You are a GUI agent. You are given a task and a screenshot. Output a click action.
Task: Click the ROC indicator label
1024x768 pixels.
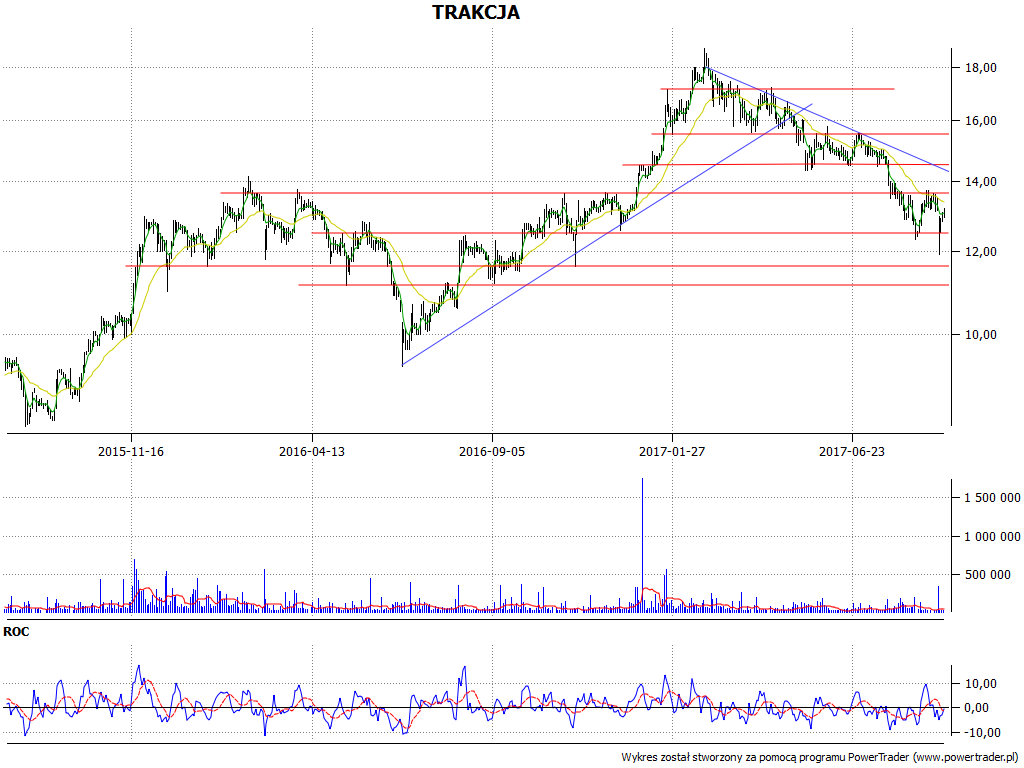coord(16,632)
